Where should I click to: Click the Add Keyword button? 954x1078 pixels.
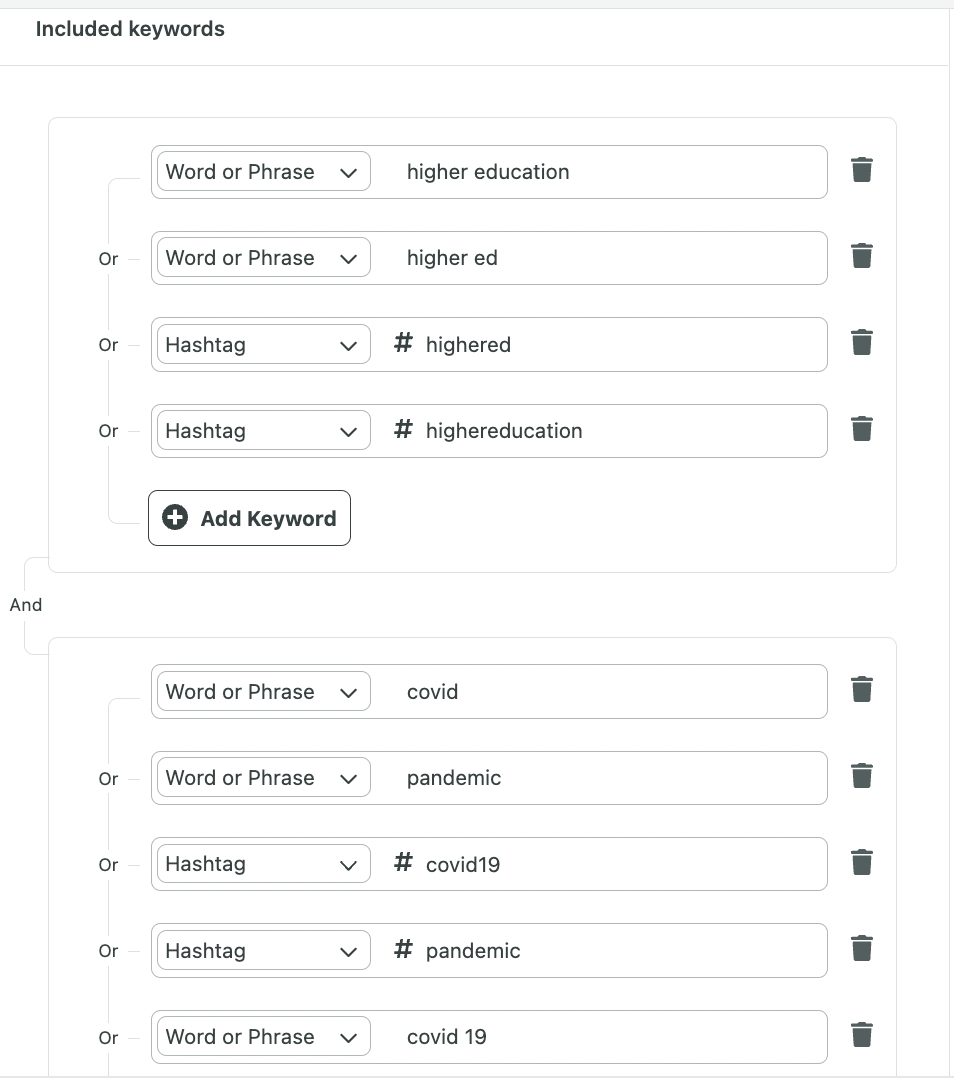(249, 518)
